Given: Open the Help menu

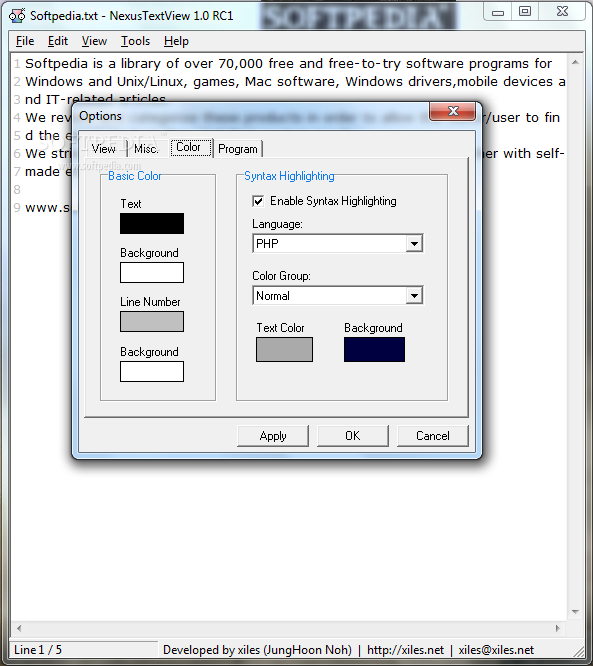Looking at the screenshot, I should point(176,41).
